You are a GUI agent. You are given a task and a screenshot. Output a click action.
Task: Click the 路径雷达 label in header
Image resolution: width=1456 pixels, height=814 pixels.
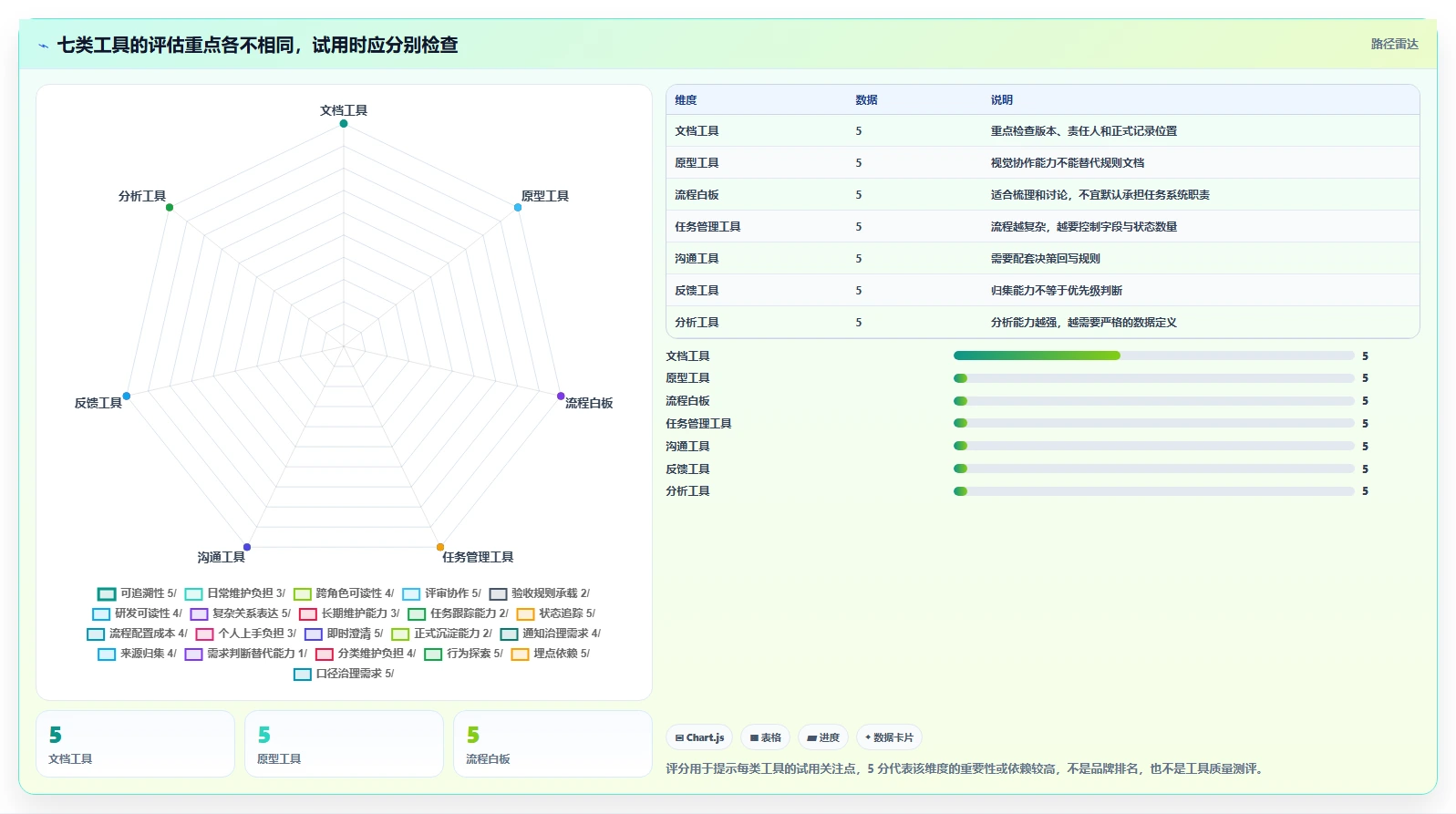point(1395,44)
